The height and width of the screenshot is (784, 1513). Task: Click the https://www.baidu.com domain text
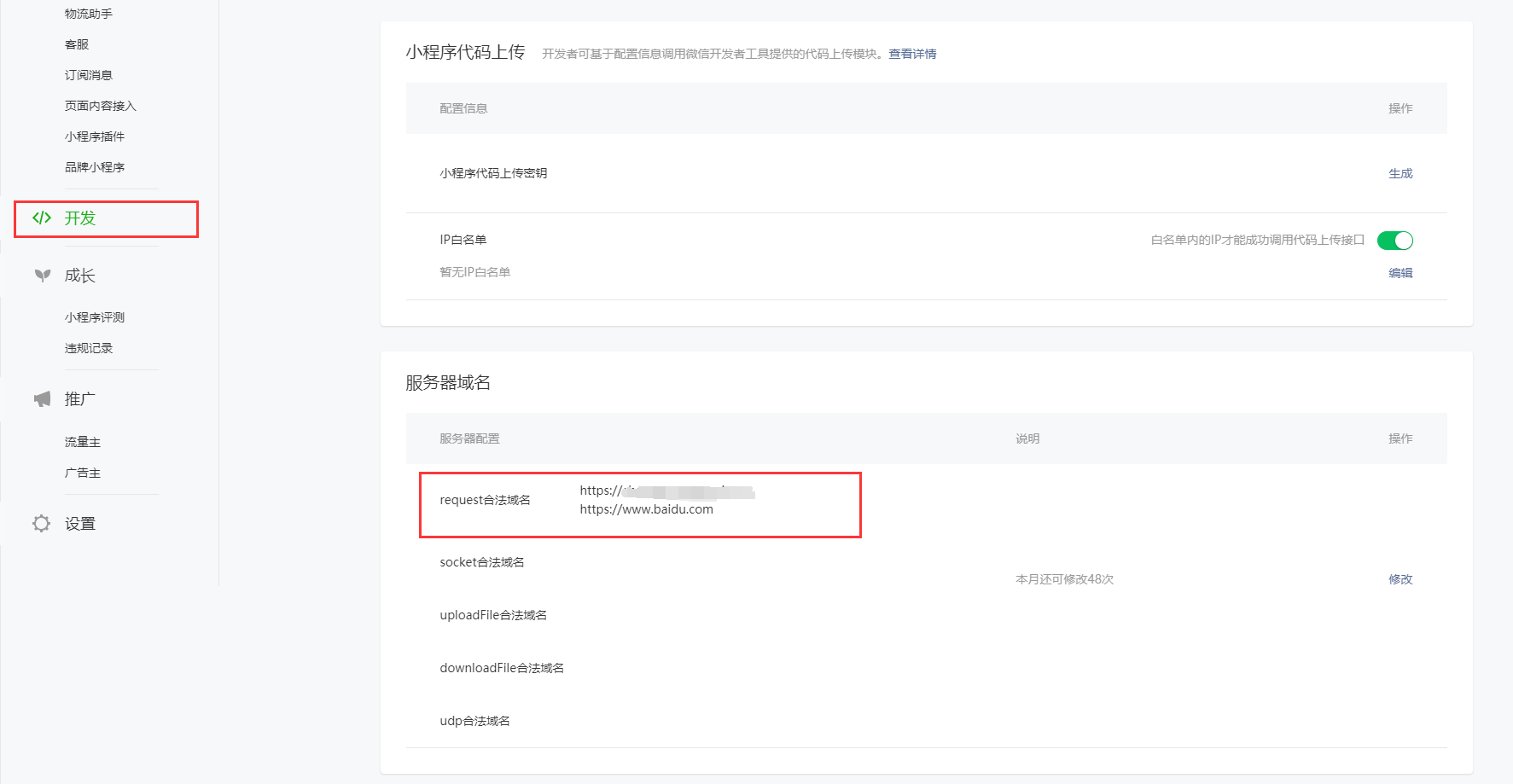(x=647, y=509)
